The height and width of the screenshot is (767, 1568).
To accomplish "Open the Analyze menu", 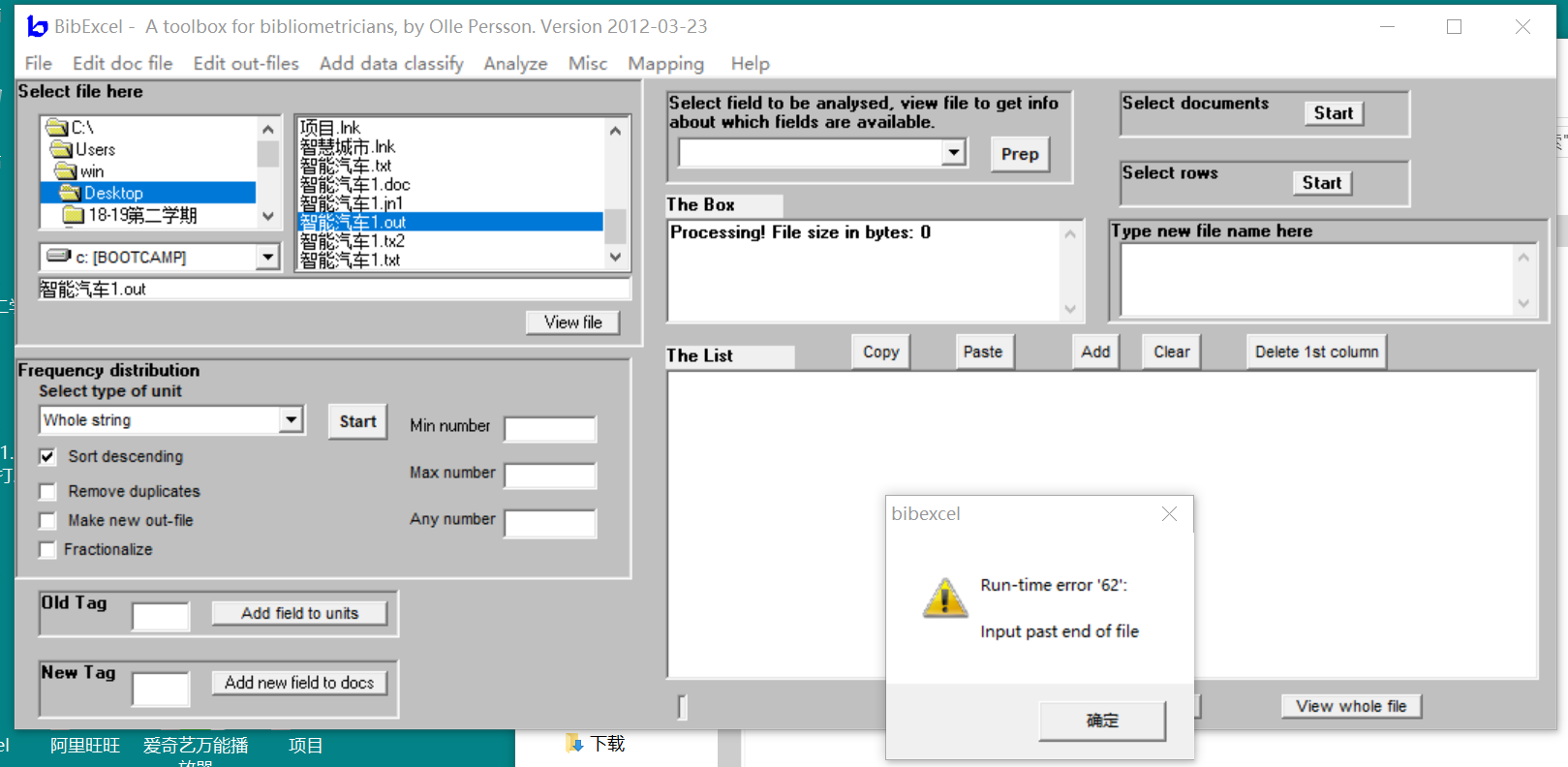I will pyautogui.click(x=515, y=64).
